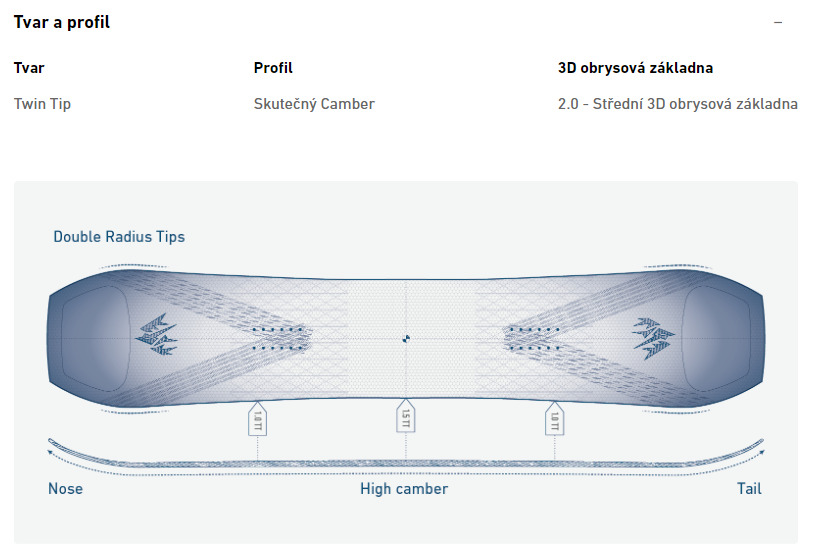Click the 2.0 Střední 3D obrysová základna value

click(678, 104)
